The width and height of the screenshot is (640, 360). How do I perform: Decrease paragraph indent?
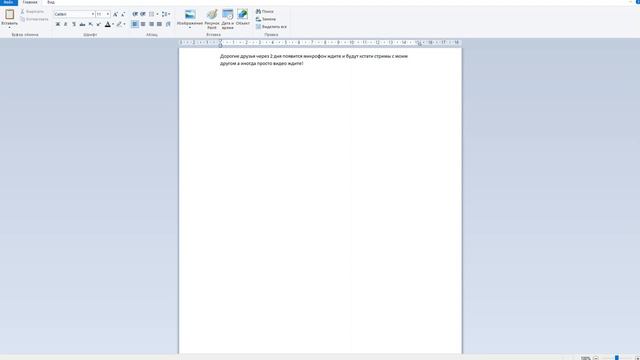[x=135, y=14]
